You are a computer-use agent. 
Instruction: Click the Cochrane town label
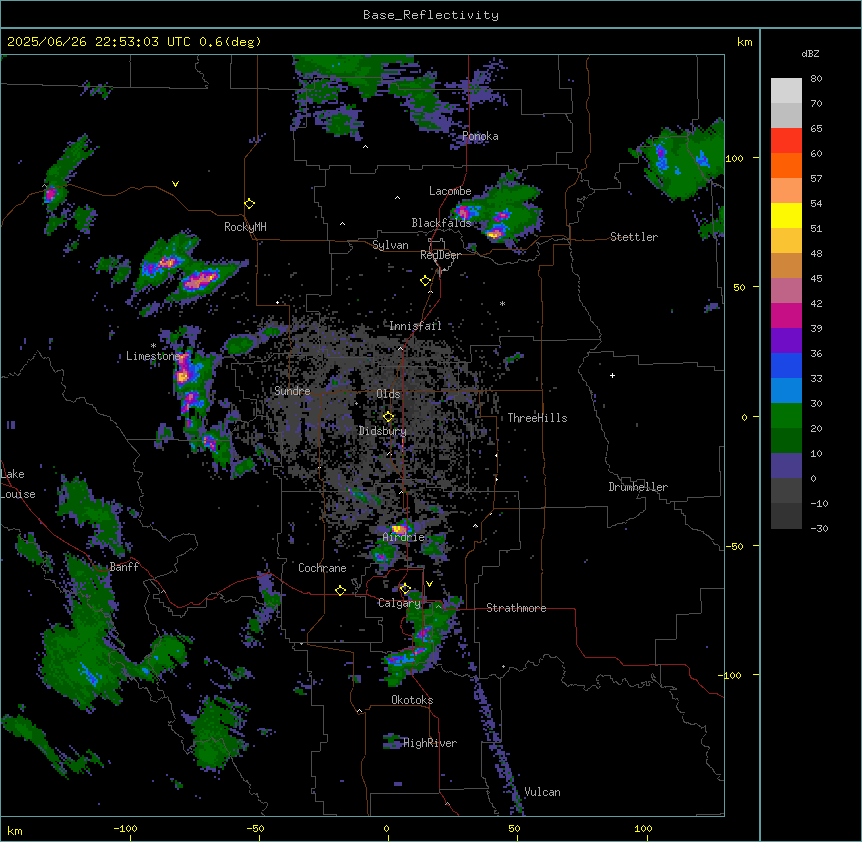click(x=322, y=568)
